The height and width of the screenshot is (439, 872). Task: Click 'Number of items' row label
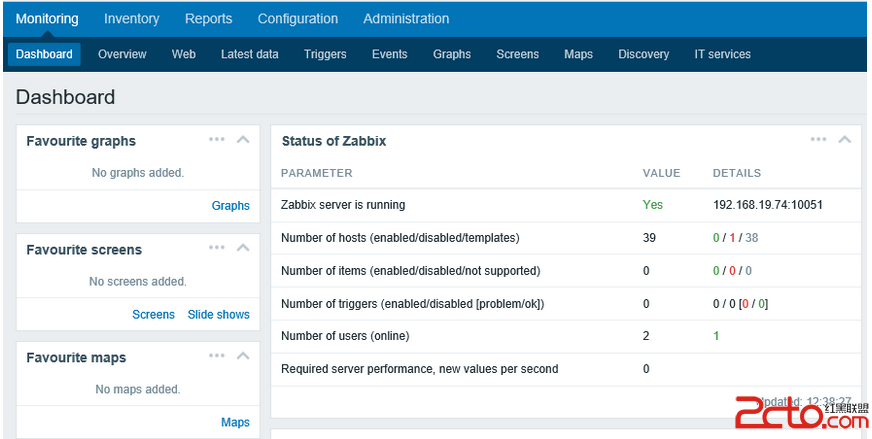click(x=410, y=271)
